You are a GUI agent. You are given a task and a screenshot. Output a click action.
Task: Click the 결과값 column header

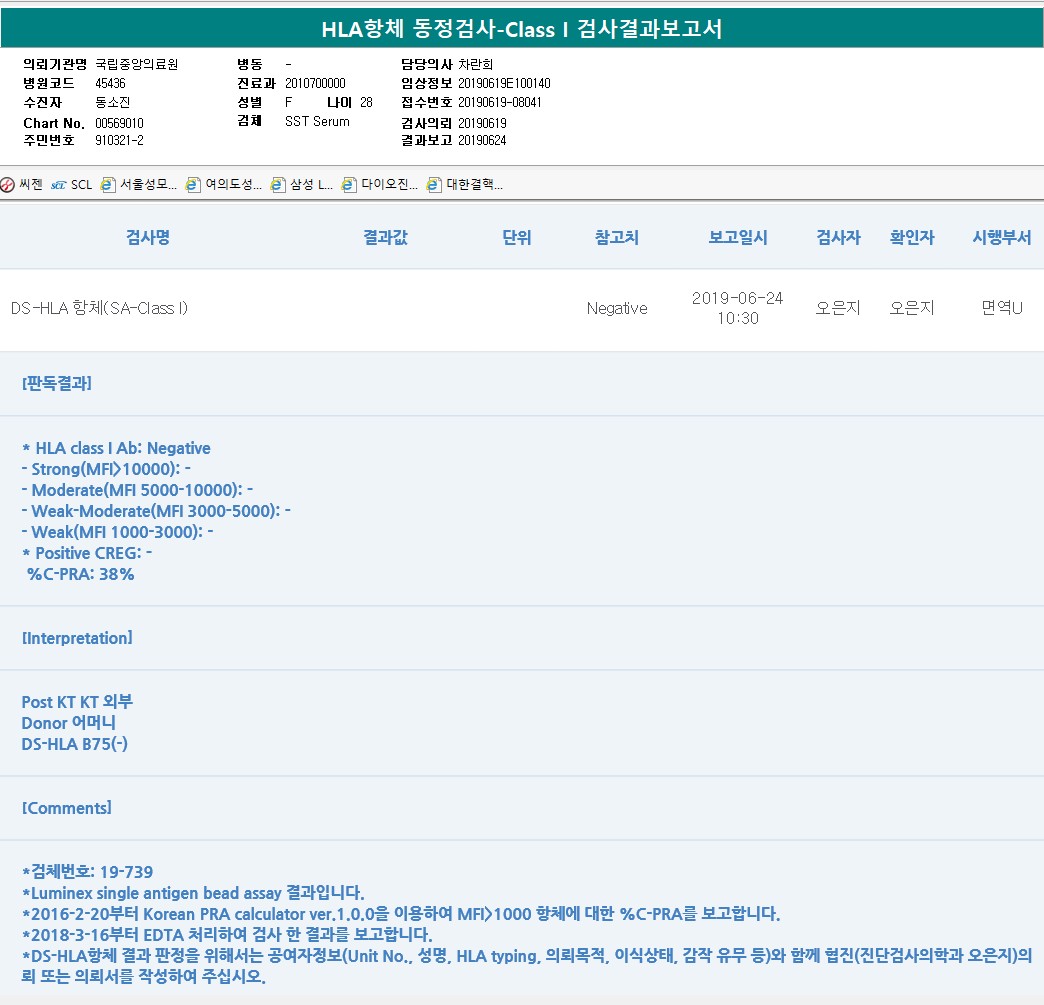click(x=386, y=238)
